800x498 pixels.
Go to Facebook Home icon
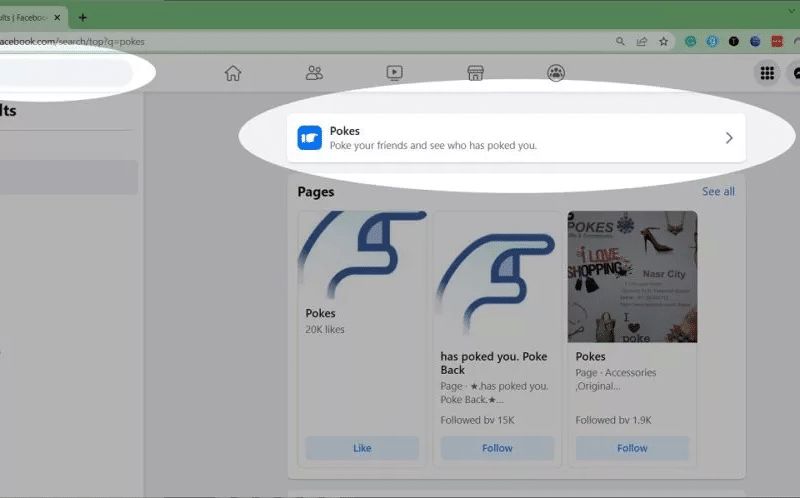pyautogui.click(x=233, y=72)
